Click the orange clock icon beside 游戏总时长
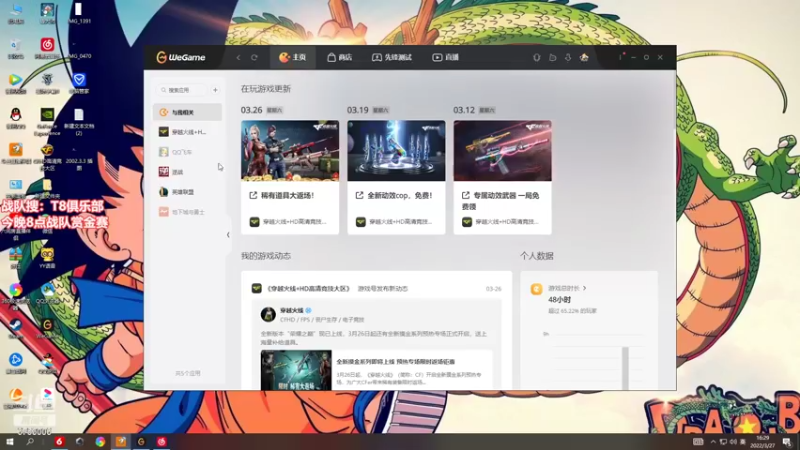This screenshot has width=800, height=450. click(536, 289)
